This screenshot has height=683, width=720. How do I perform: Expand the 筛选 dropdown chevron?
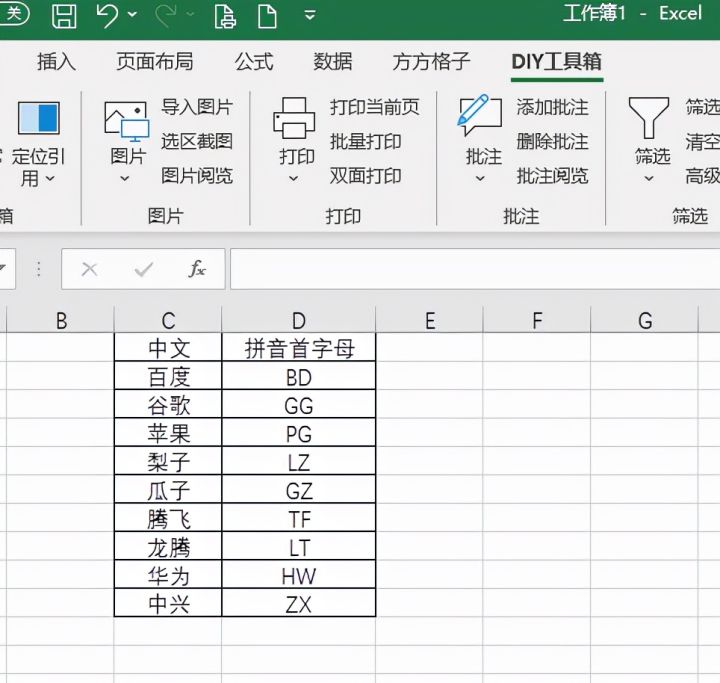coord(649,179)
